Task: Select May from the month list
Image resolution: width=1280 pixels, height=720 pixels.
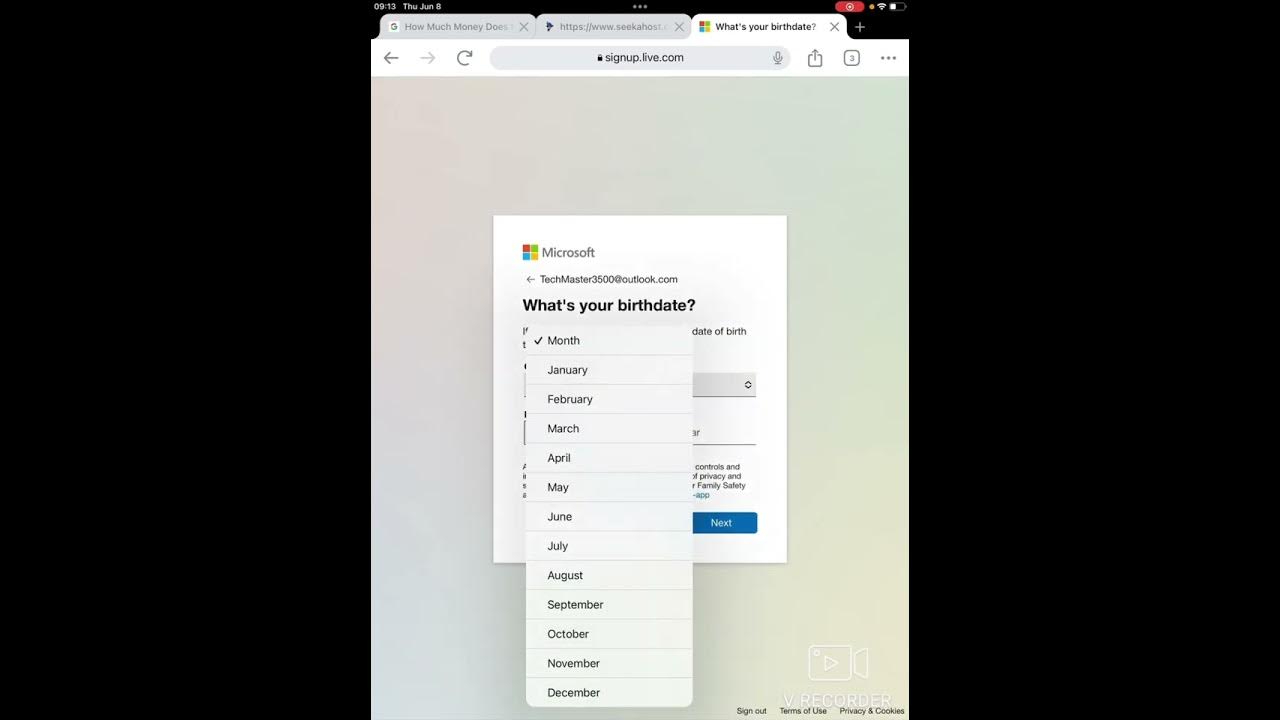Action: [x=609, y=487]
